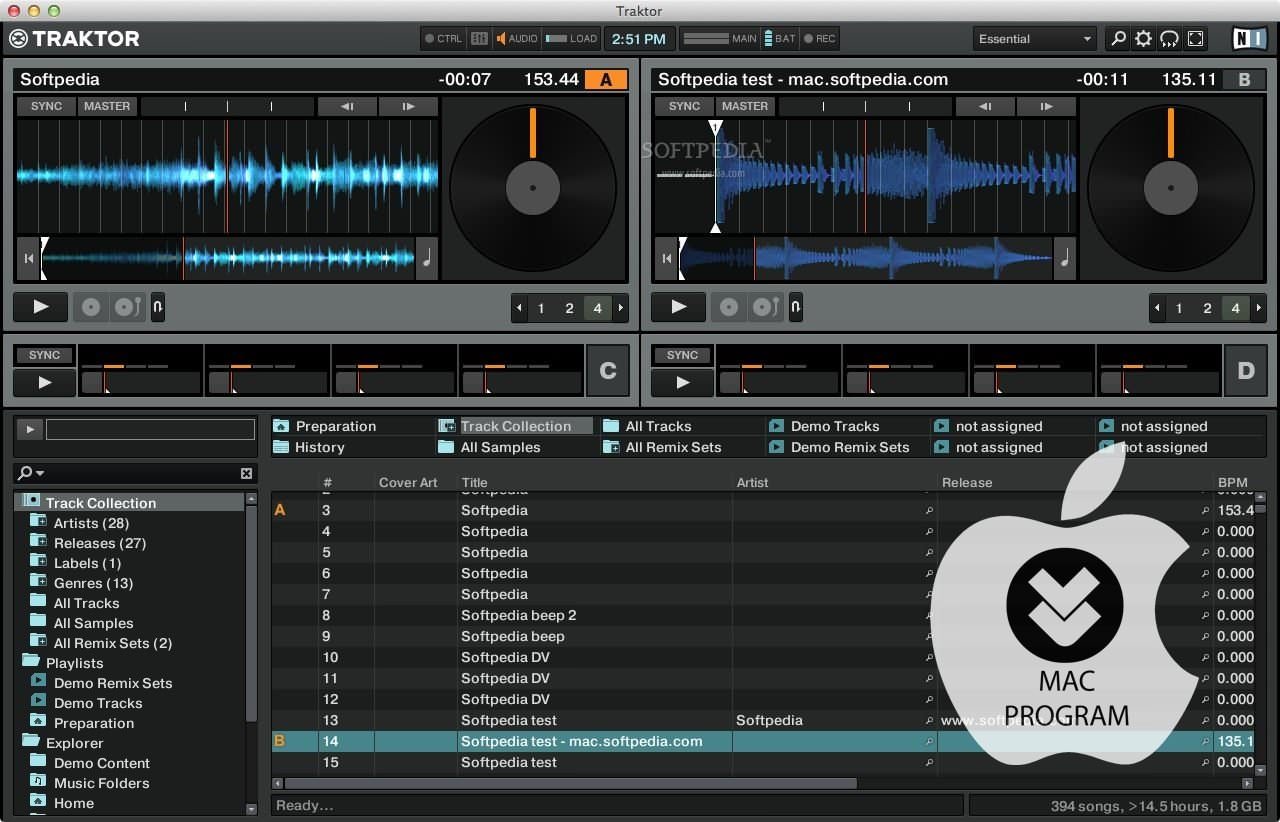Decrease loop size arrow on Deck A
Image resolution: width=1280 pixels, height=822 pixels.
(x=519, y=308)
